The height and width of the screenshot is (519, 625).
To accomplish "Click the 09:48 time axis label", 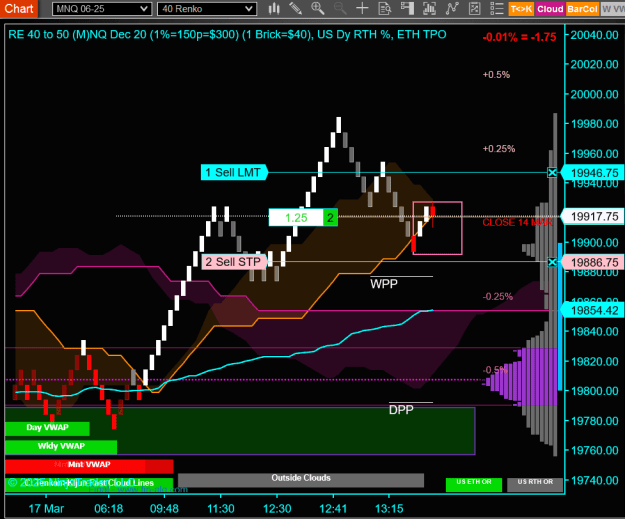I will (x=164, y=509).
